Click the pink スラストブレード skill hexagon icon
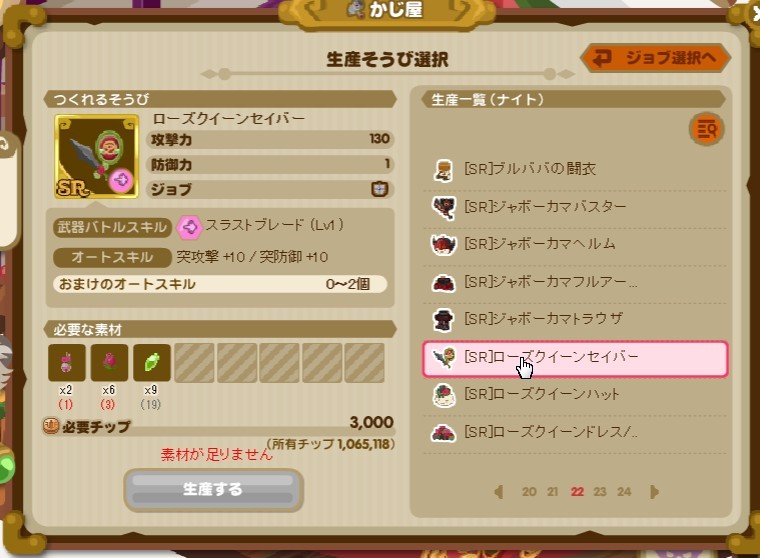Image resolution: width=760 pixels, height=558 pixels. pyautogui.click(x=189, y=227)
